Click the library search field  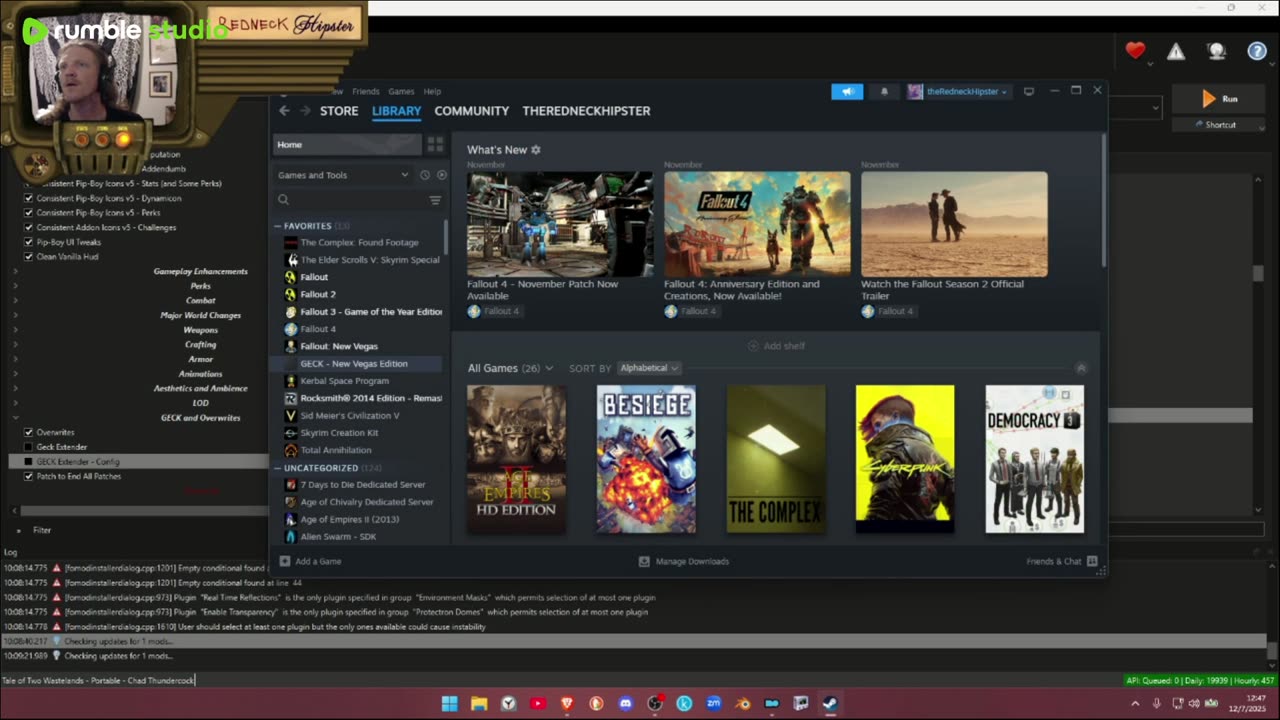click(x=350, y=200)
